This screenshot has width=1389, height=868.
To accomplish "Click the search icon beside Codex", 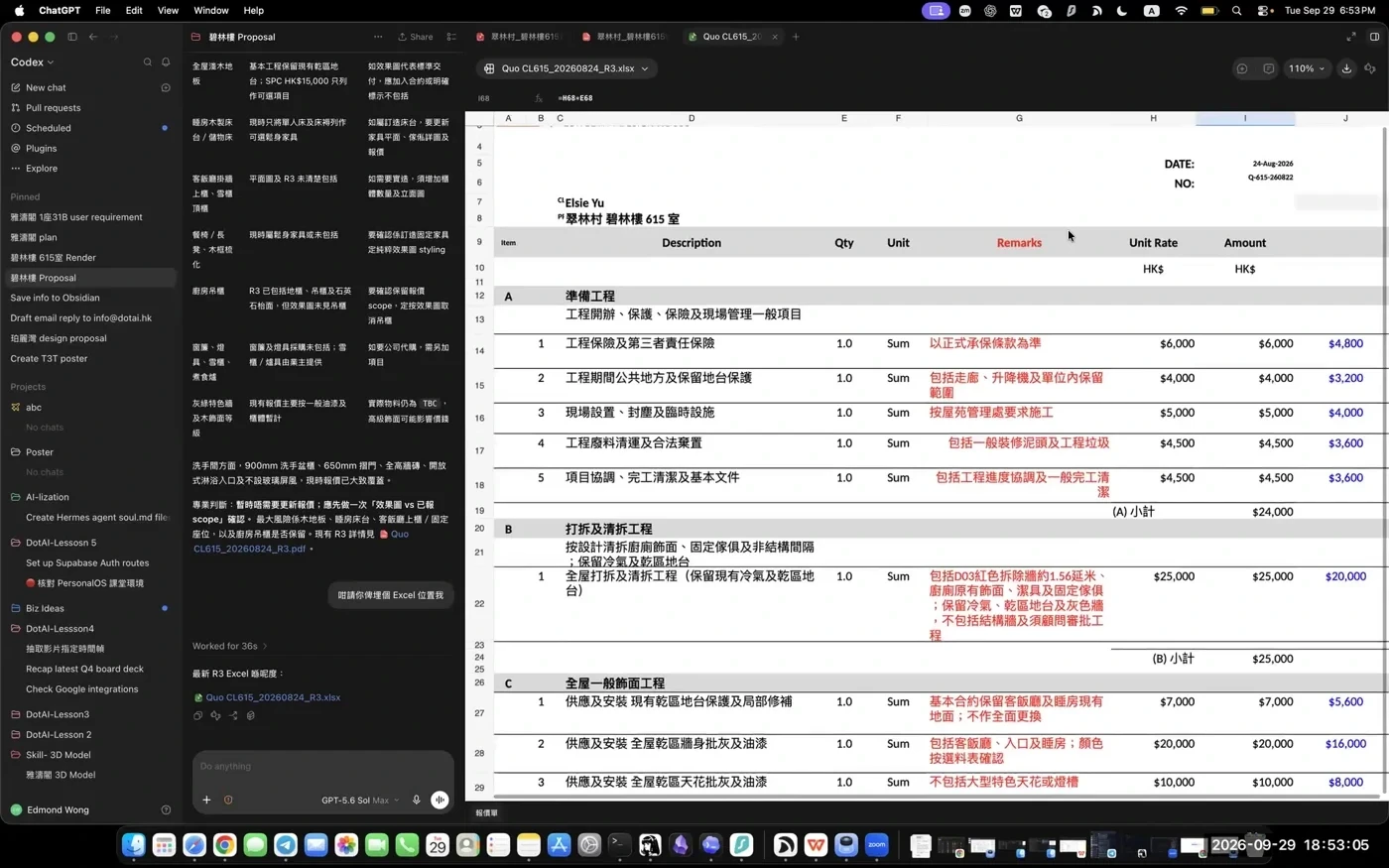I will click(148, 62).
